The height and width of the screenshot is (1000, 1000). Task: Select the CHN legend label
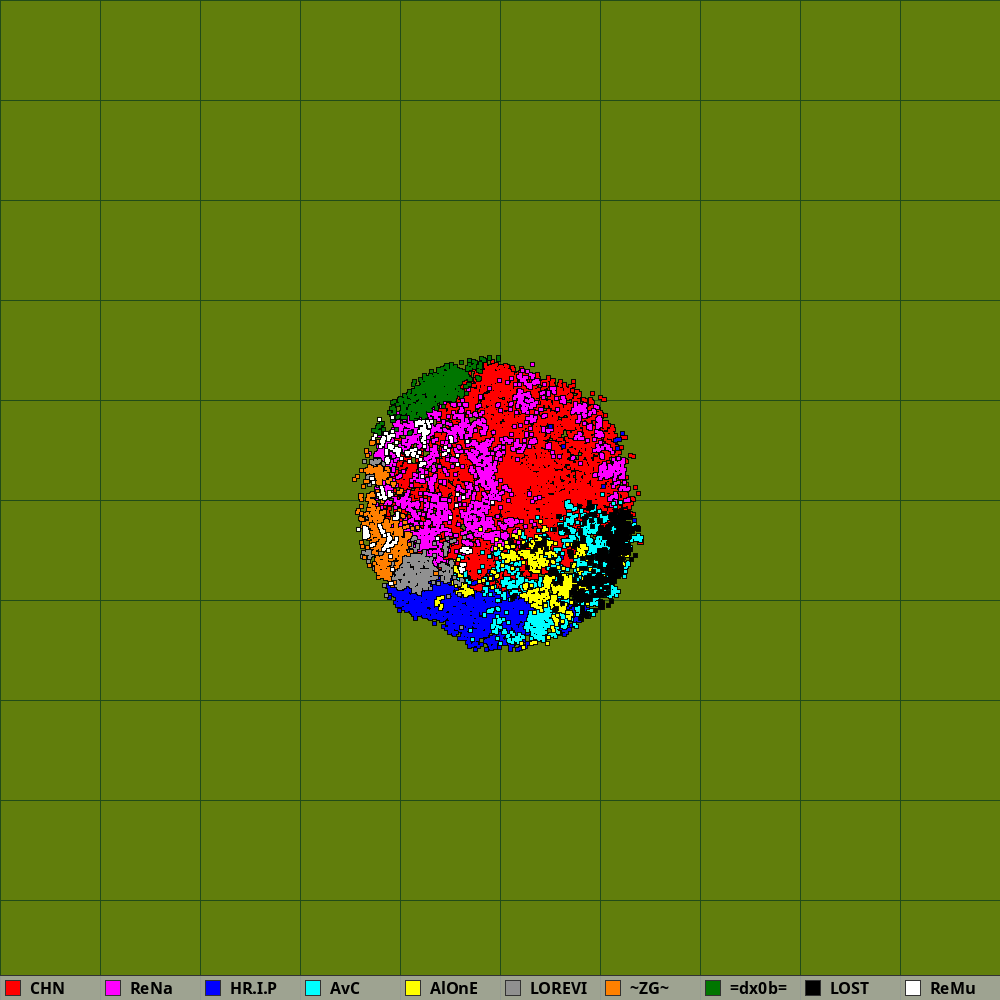pos(47,989)
